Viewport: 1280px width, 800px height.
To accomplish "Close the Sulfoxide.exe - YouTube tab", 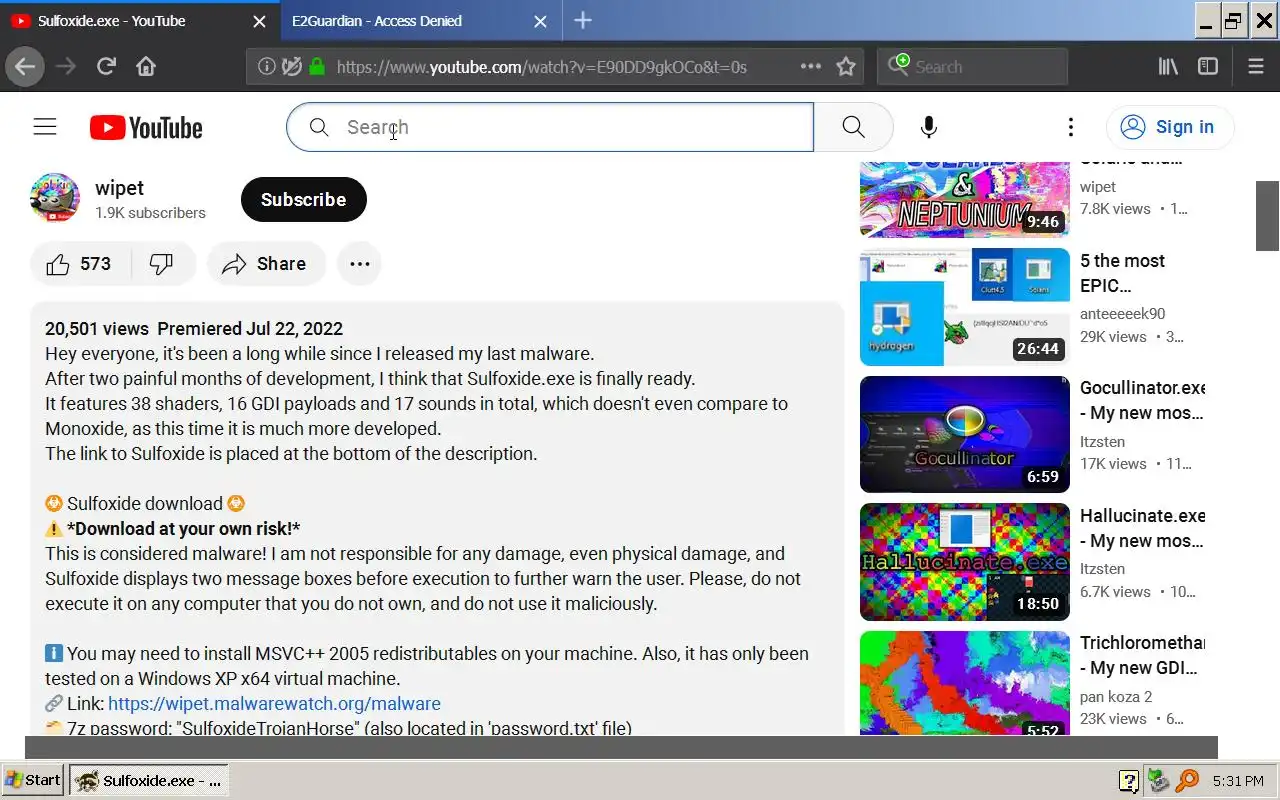I will tap(259, 21).
